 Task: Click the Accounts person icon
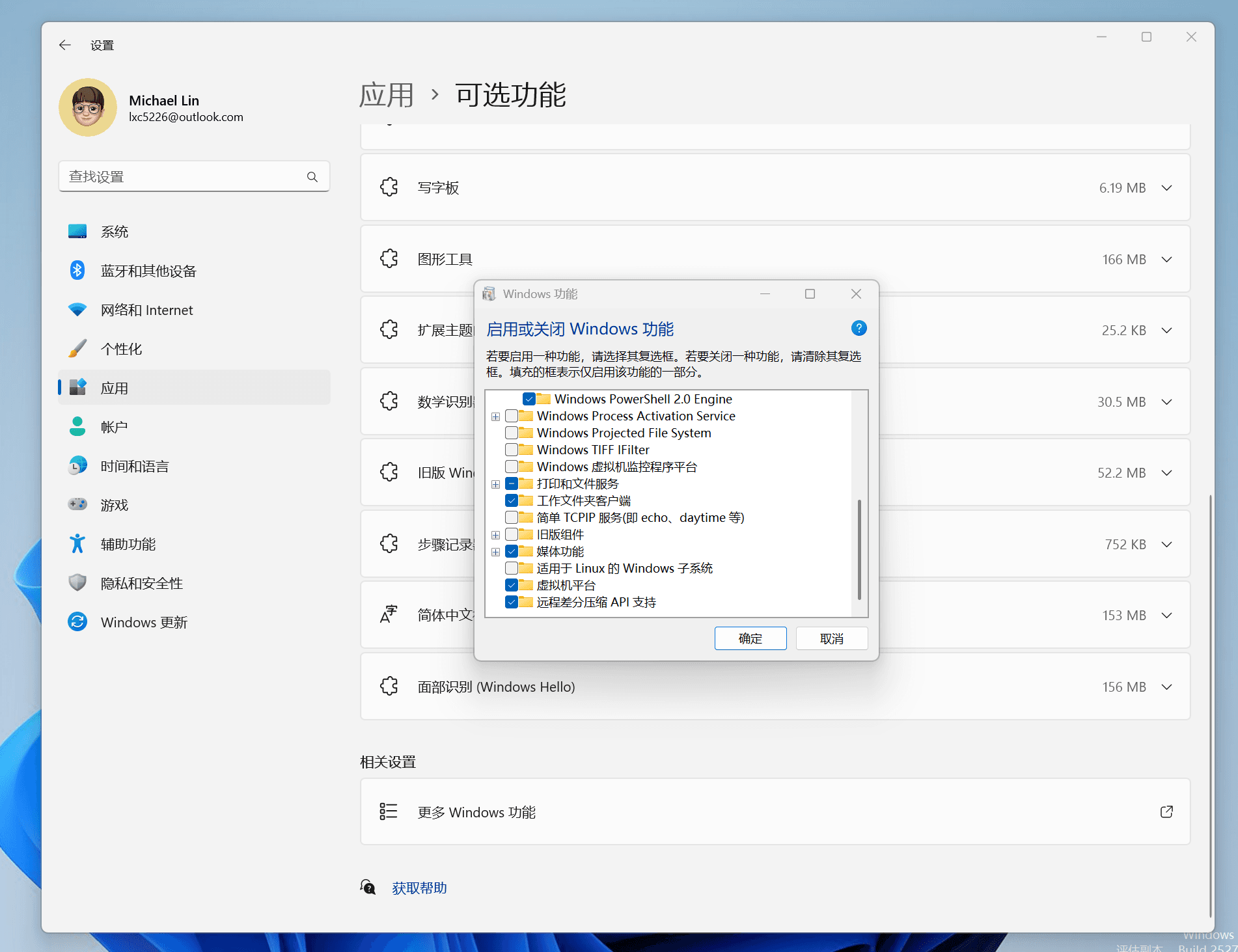[x=77, y=426]
